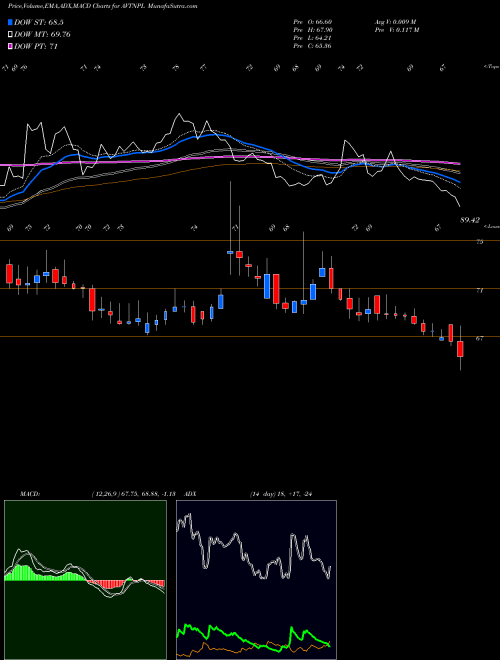The width and height of the screenshot is (500, 660).
Task: Click the tallest-wick blue candle near 75 level
Action: point(230,252)
